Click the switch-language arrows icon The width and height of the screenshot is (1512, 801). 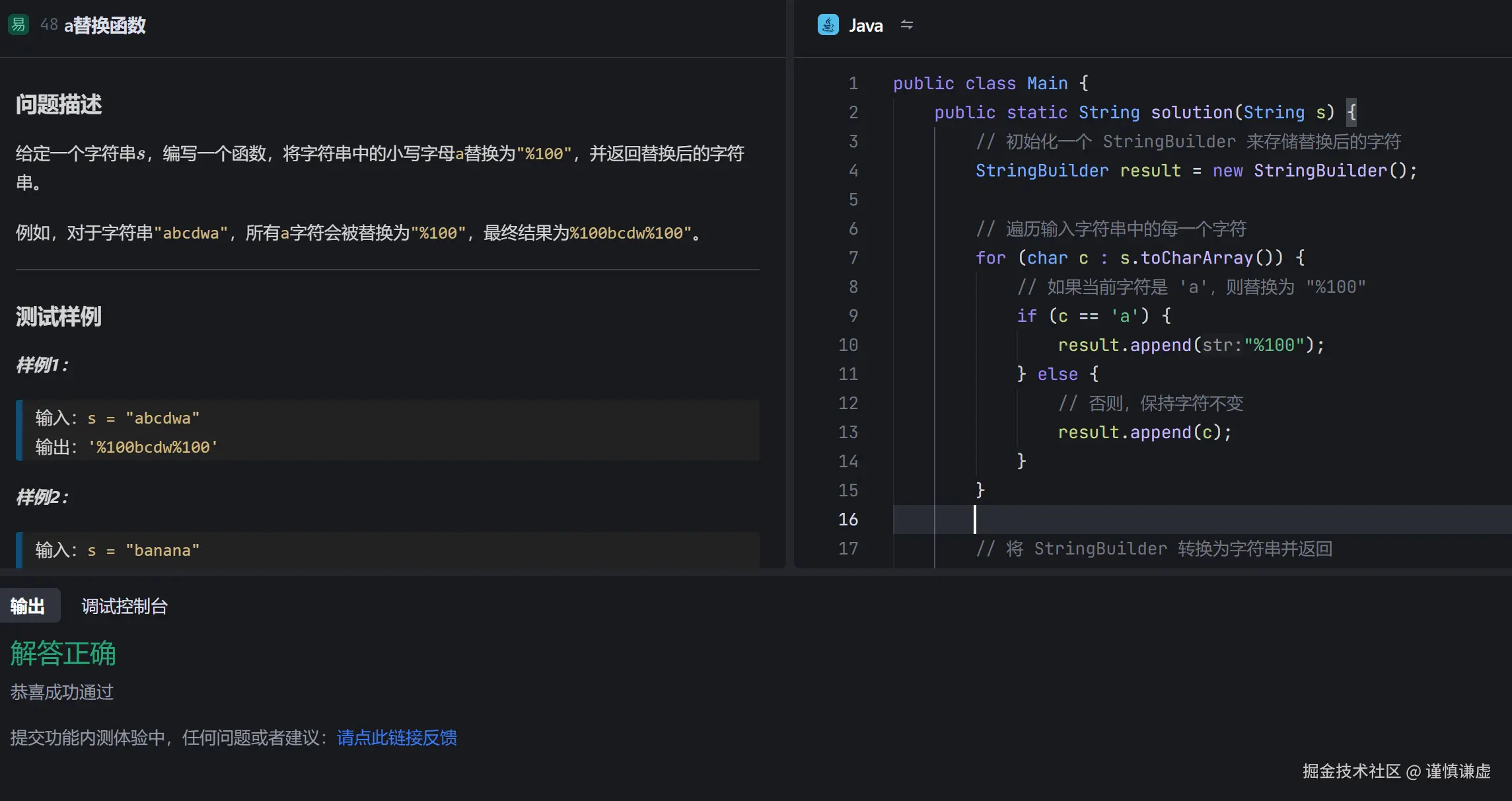[907, 25]
